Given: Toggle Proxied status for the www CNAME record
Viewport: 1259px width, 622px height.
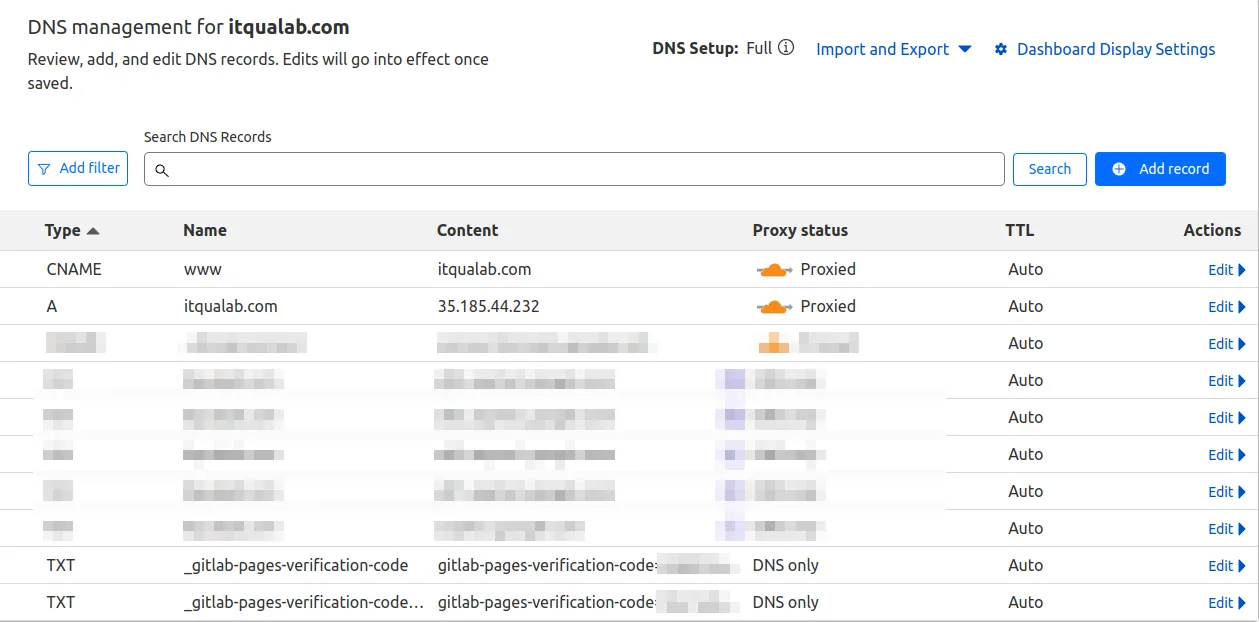Looking at the screenshot, I should [x=772, y=269].
